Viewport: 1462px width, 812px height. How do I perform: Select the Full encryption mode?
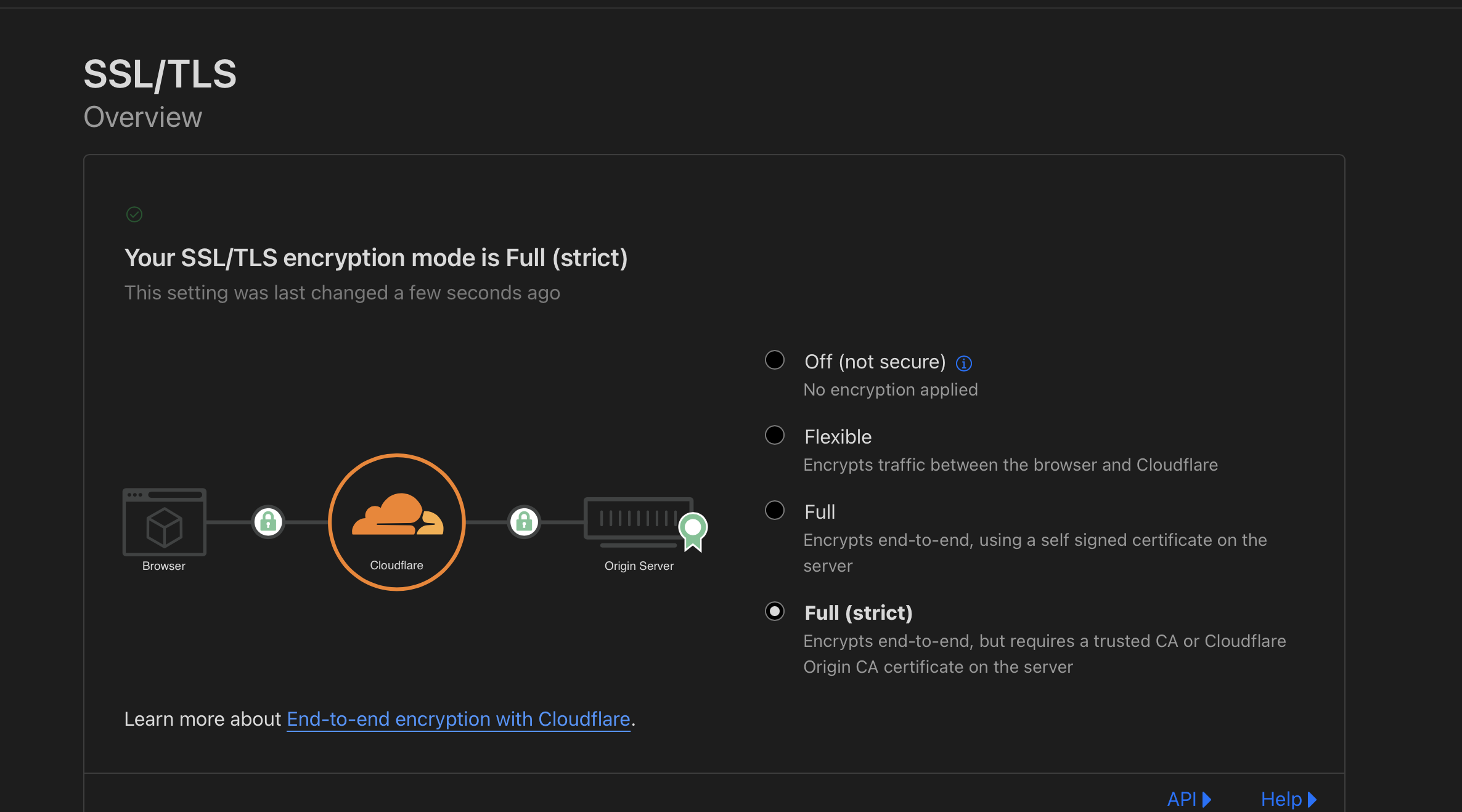775,510
